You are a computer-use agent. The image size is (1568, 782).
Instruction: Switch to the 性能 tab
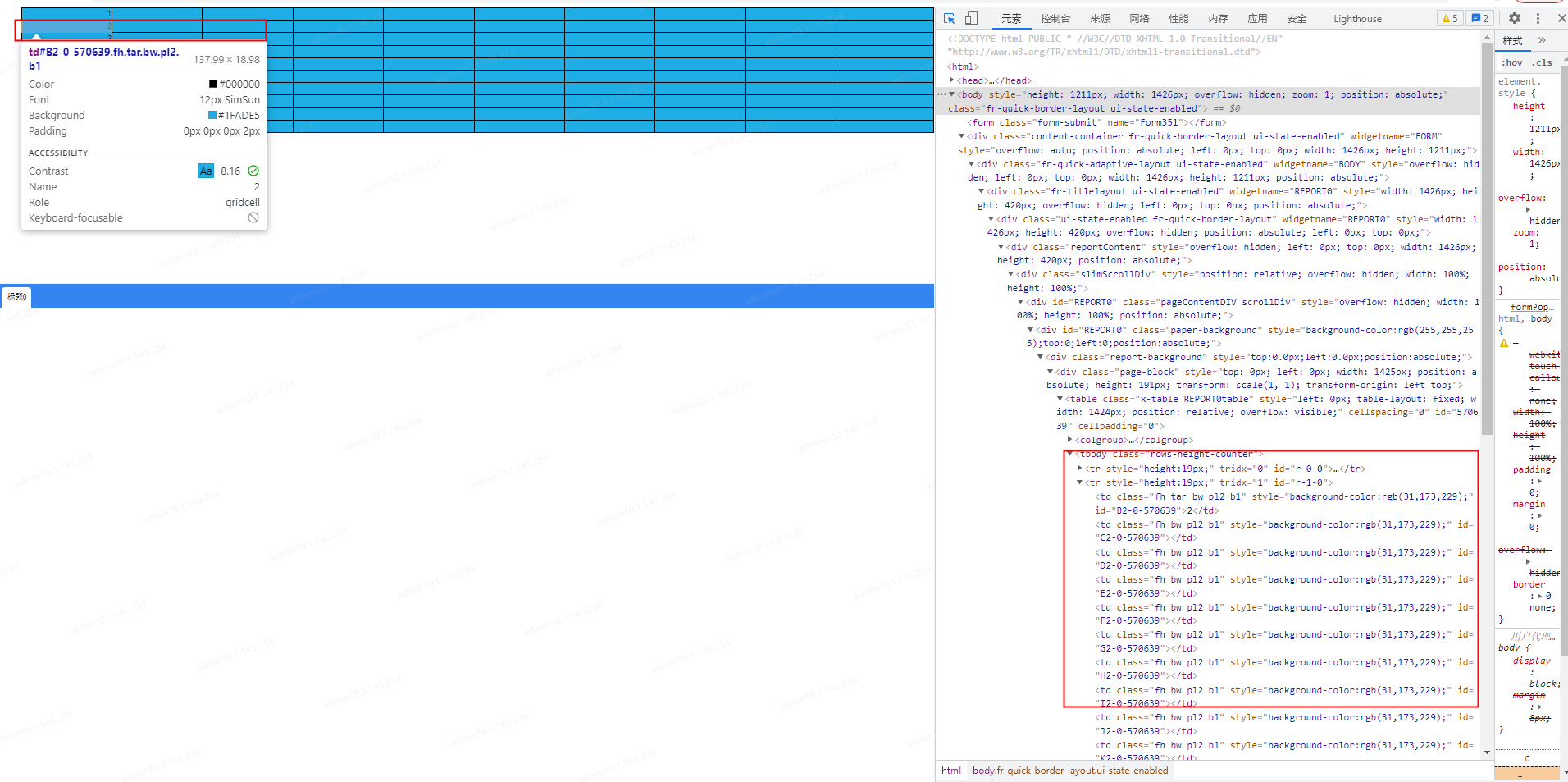1178,19
